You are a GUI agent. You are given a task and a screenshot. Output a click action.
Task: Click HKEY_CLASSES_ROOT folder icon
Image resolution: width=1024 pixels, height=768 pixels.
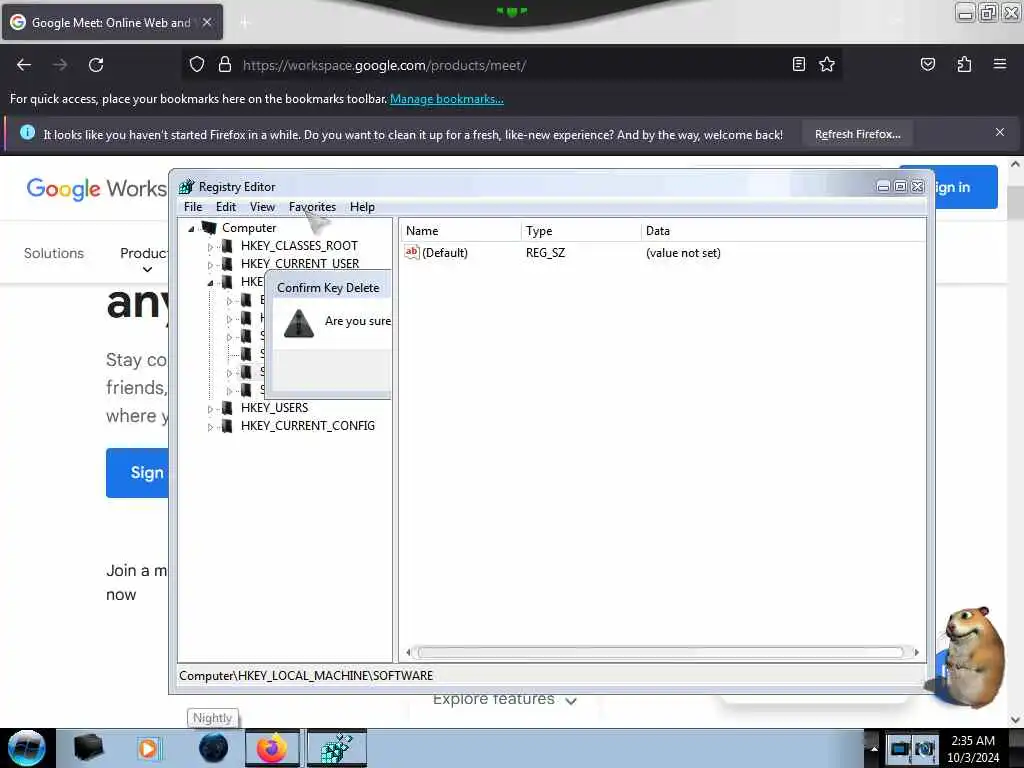227,246
